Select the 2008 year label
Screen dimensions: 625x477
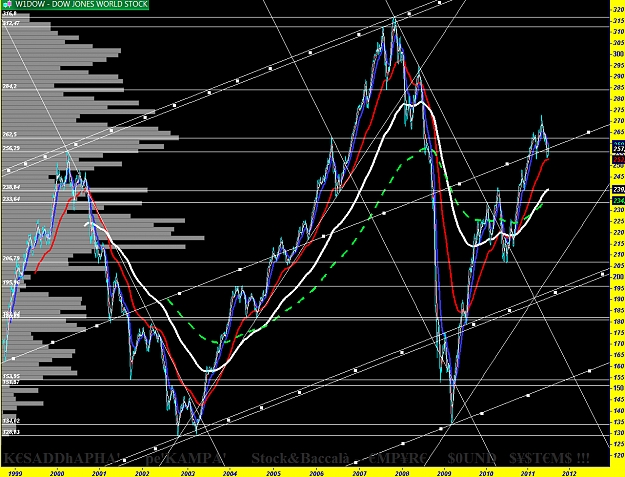pyautogui.click(x=402, y=473)
